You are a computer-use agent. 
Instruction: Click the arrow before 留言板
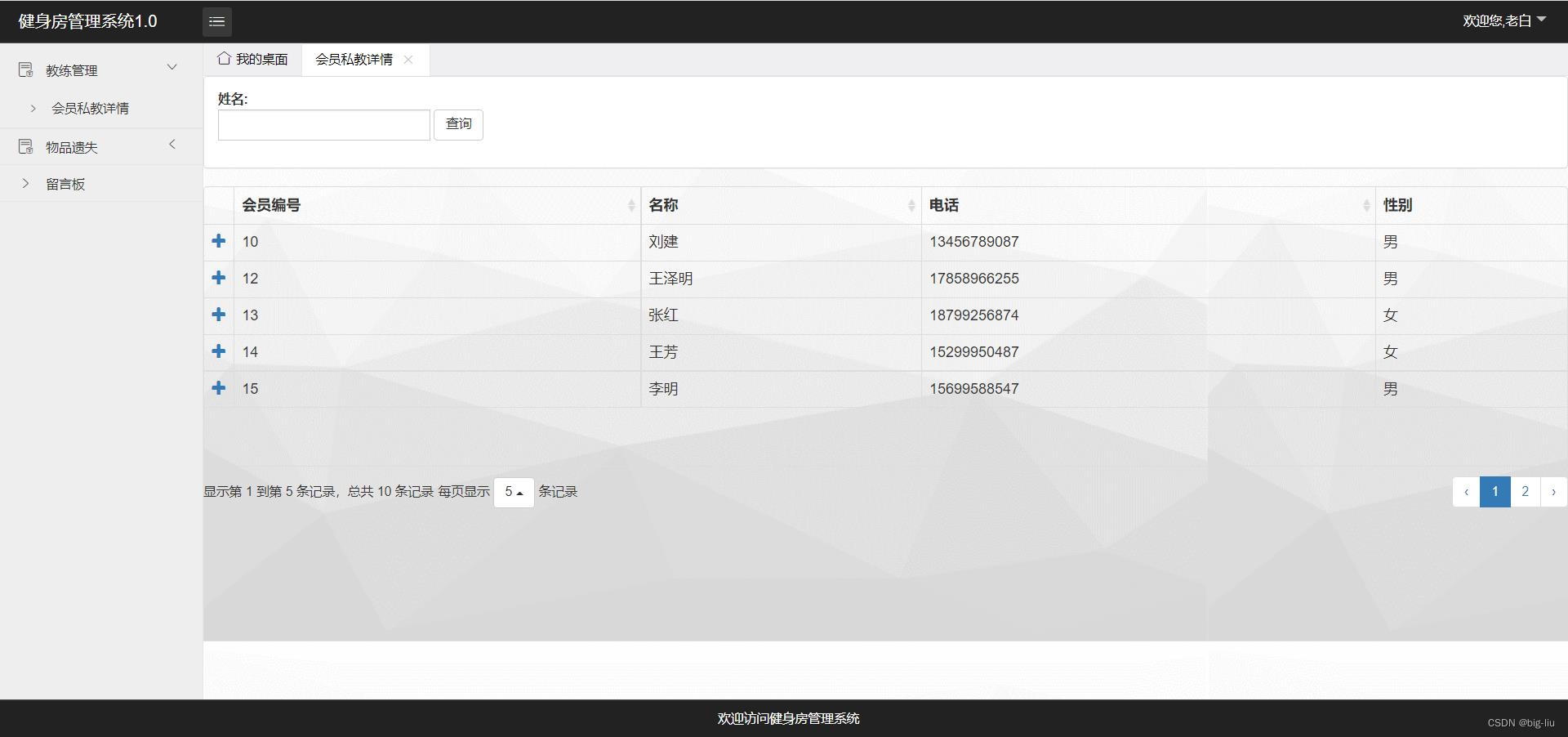tap(25, 183)
